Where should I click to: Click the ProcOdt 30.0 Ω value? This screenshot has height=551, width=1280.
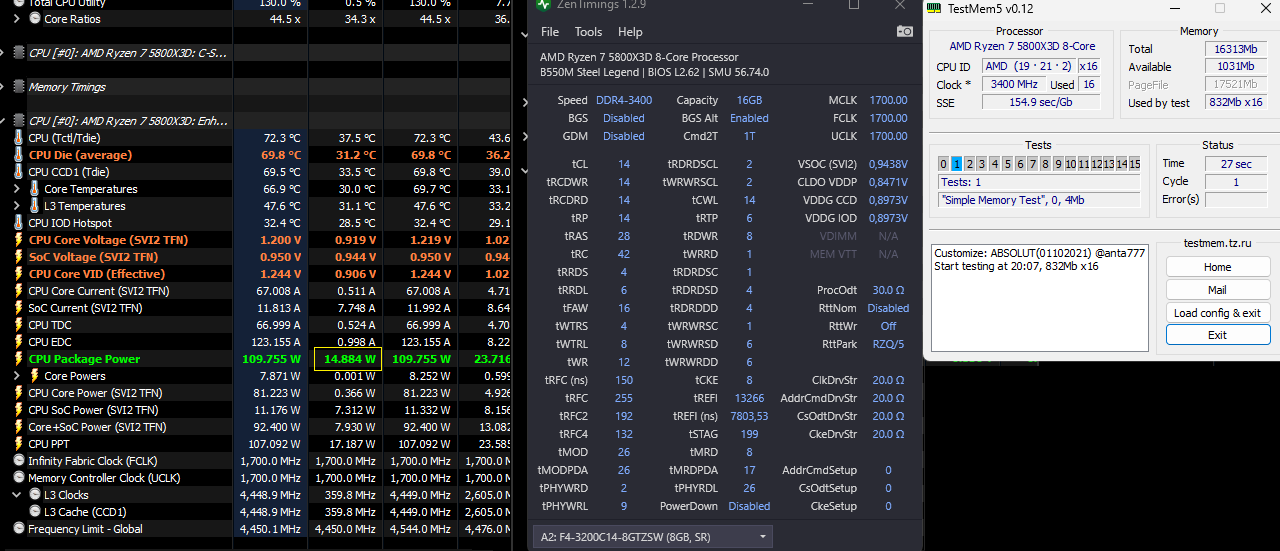(888, 290)
